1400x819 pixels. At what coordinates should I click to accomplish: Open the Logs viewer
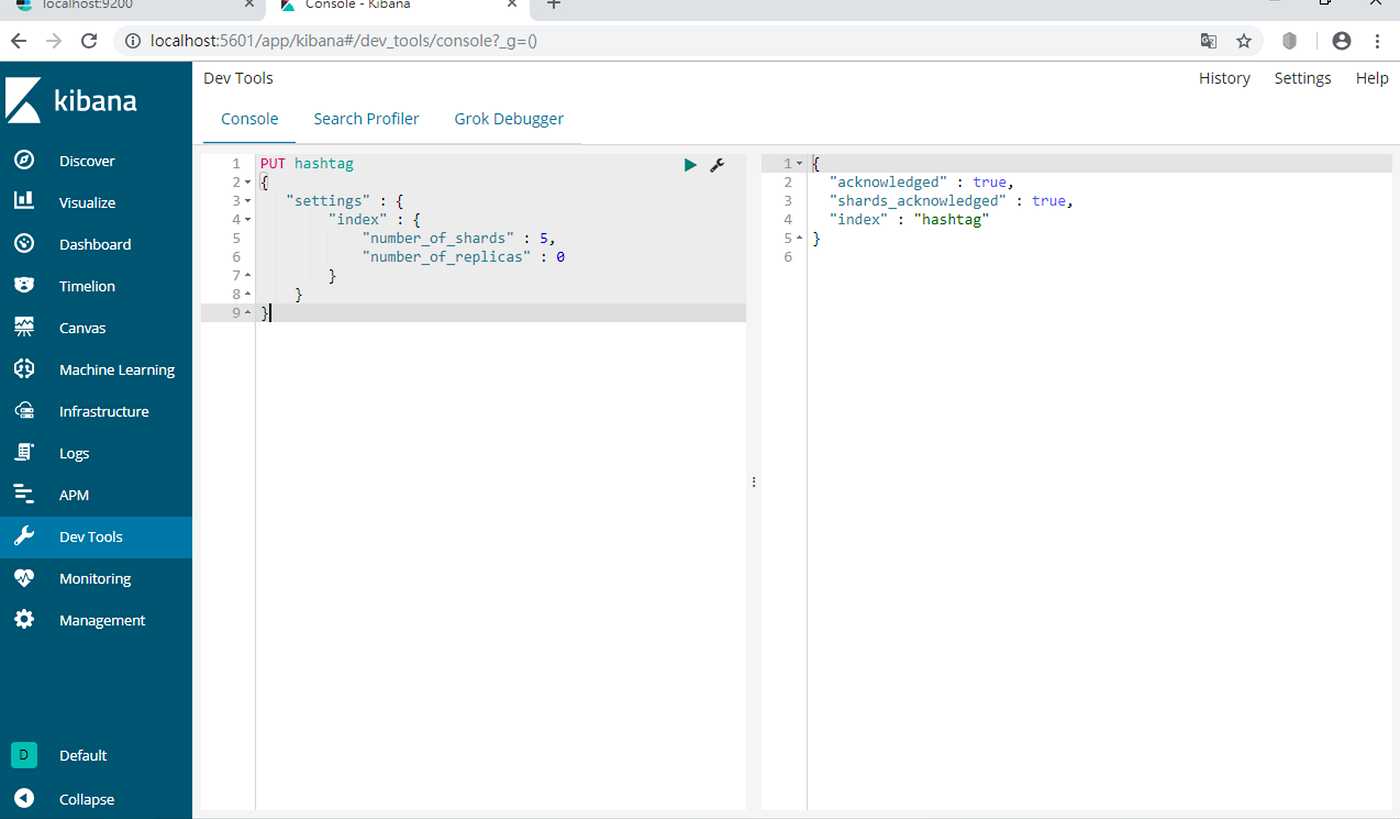[74, 453]
